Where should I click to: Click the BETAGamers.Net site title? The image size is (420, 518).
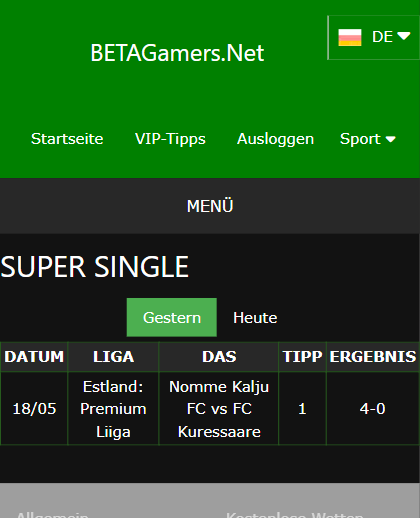point(177,53)
